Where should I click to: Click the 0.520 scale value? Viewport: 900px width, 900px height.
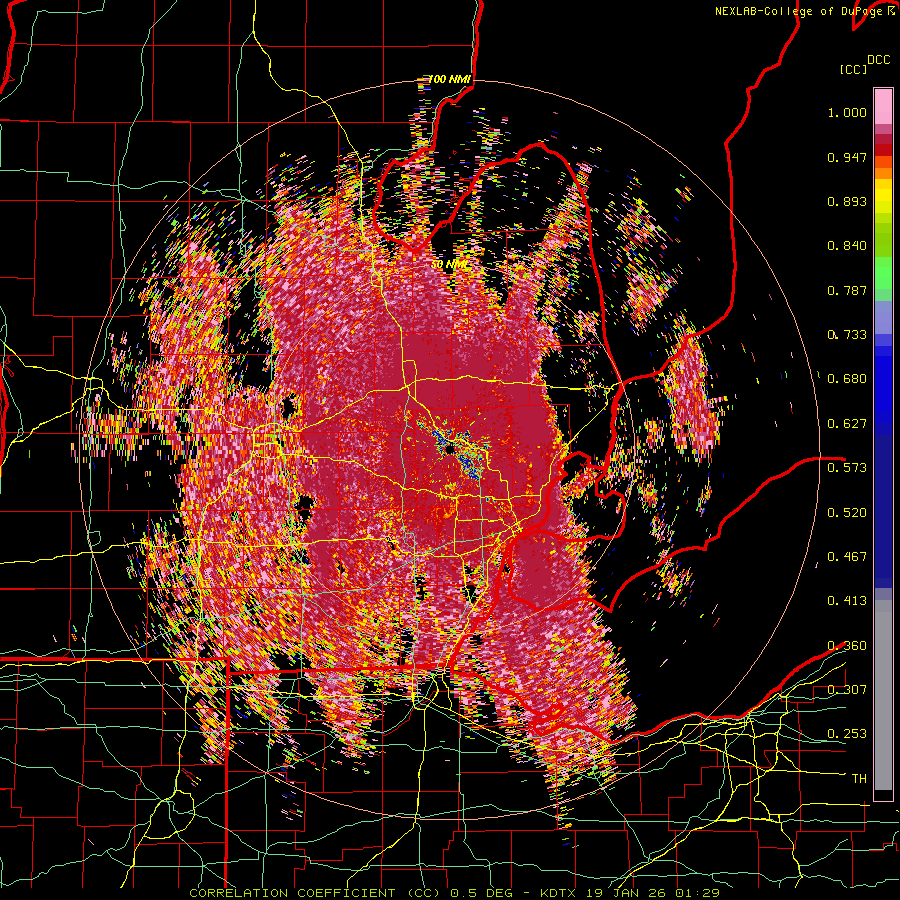point(847,512)
